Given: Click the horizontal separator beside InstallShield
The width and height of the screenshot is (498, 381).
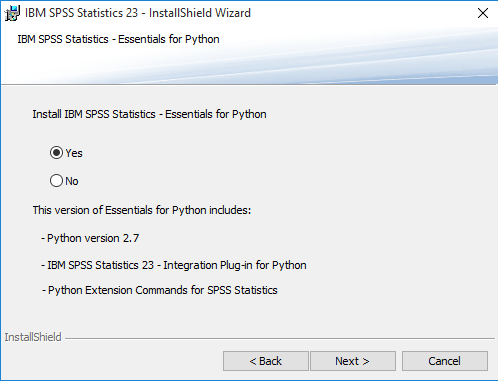Looking at the screenshot, I should (x=280, y=339).
